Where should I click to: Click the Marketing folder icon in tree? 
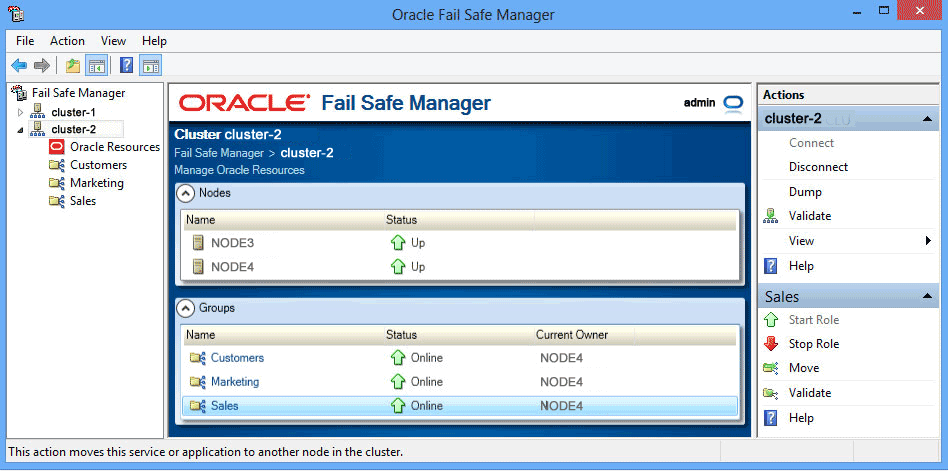click(57, 183)
